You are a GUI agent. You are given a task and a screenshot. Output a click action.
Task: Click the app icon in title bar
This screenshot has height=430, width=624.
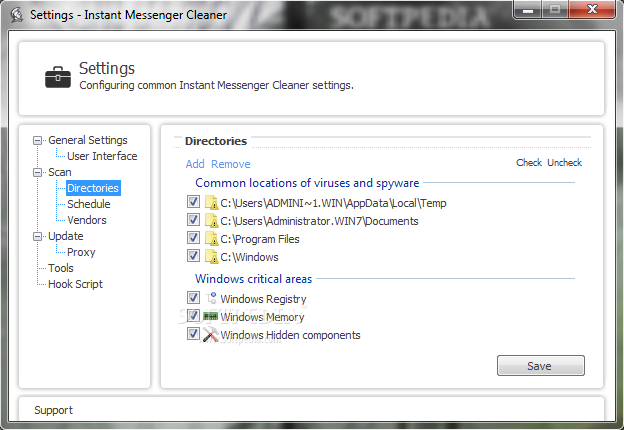coord(17,15)
